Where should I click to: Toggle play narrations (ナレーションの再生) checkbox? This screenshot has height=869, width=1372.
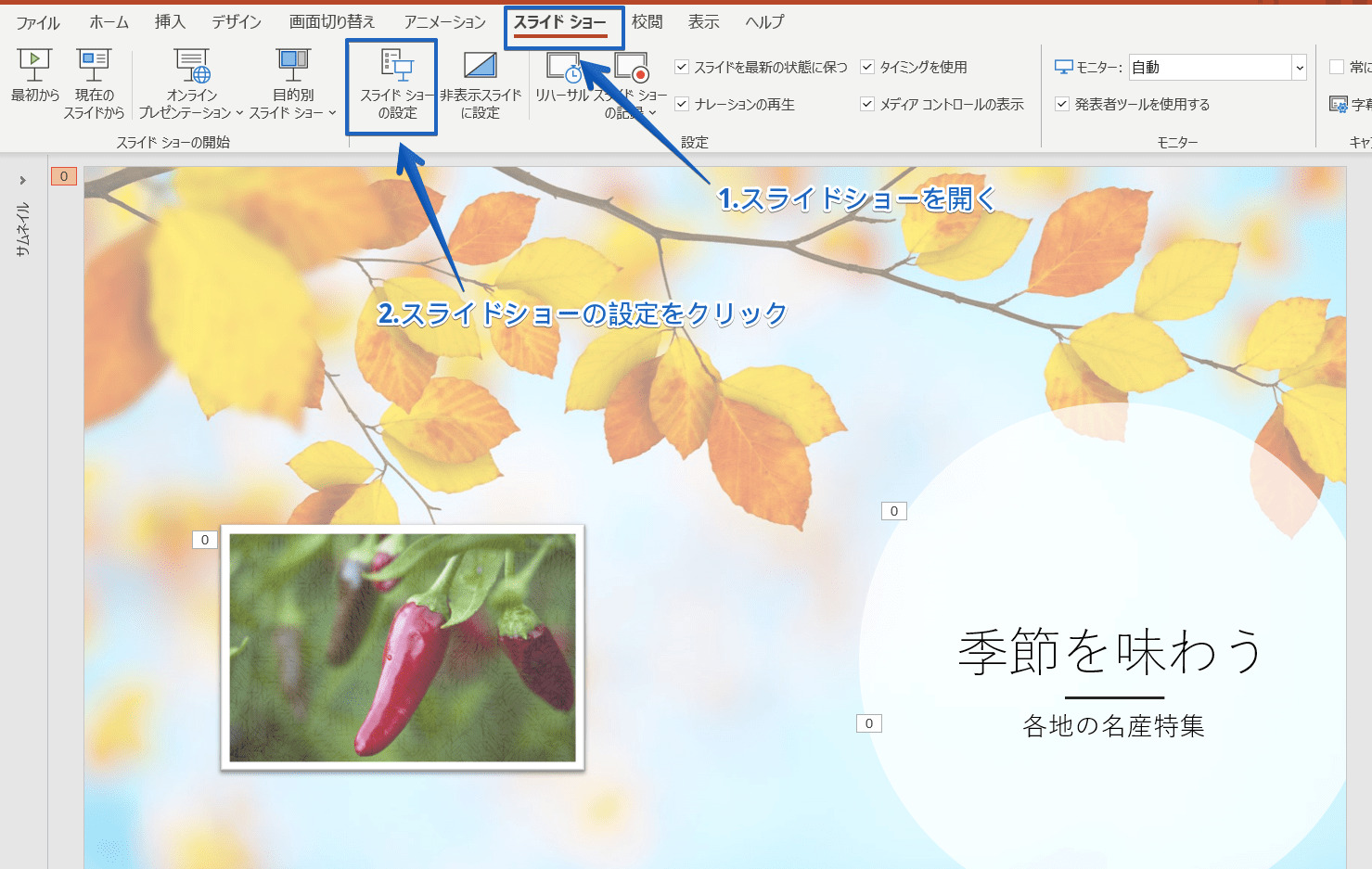[x=682, y=104]
